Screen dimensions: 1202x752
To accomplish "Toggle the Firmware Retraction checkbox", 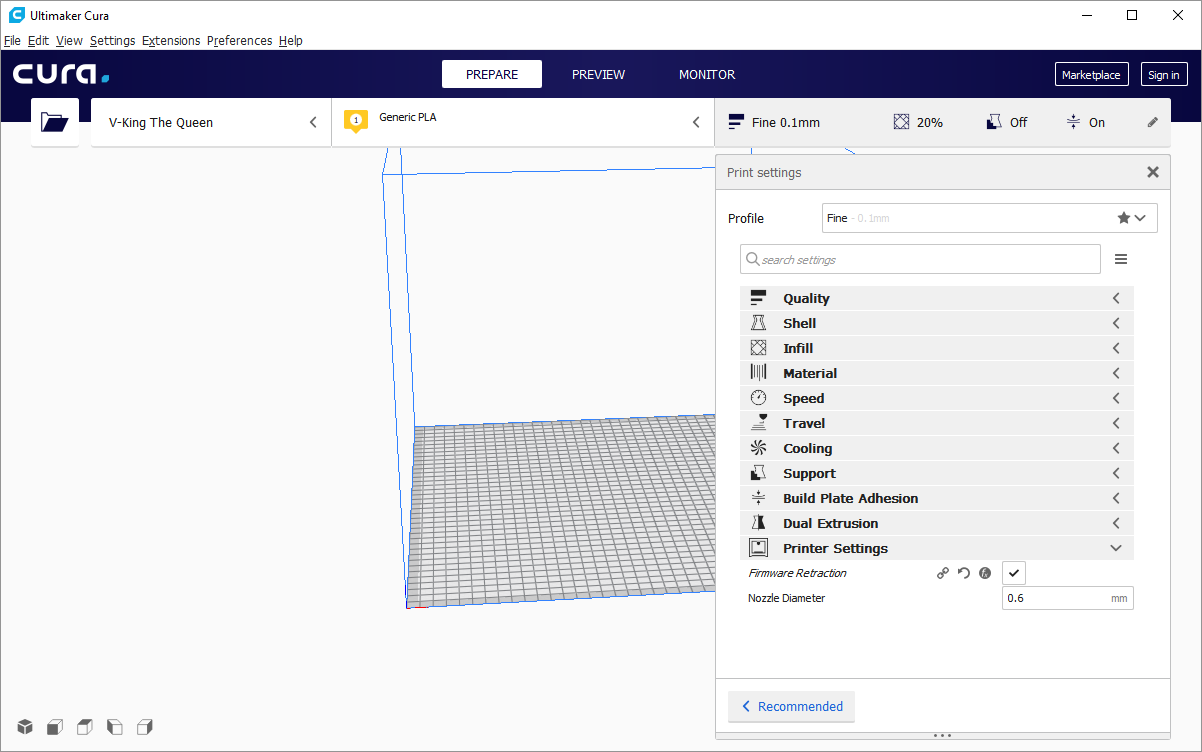I will pos(1014,573).
